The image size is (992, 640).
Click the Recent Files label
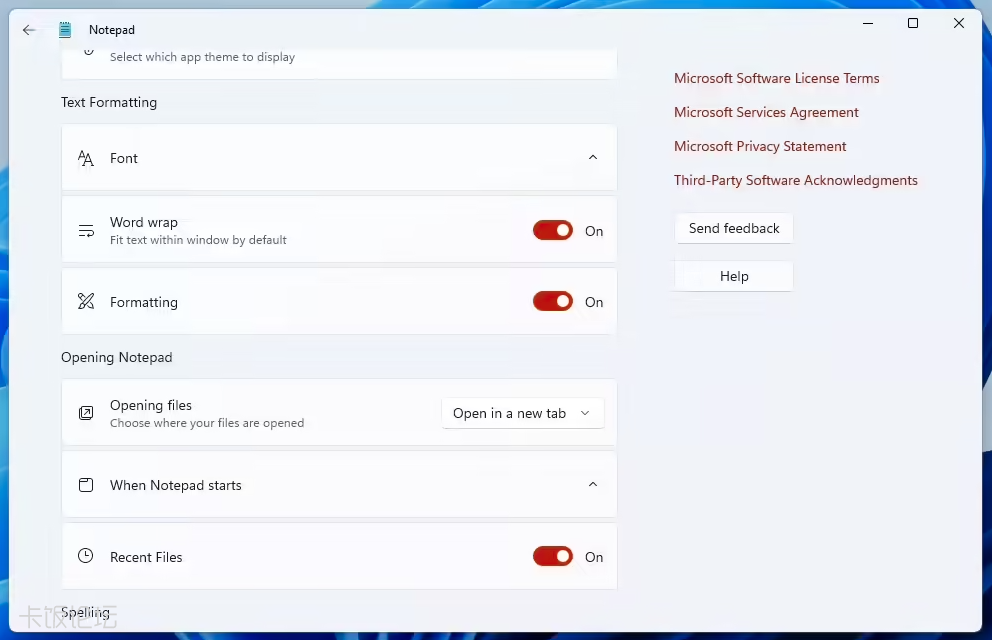[x=146, y=557]
